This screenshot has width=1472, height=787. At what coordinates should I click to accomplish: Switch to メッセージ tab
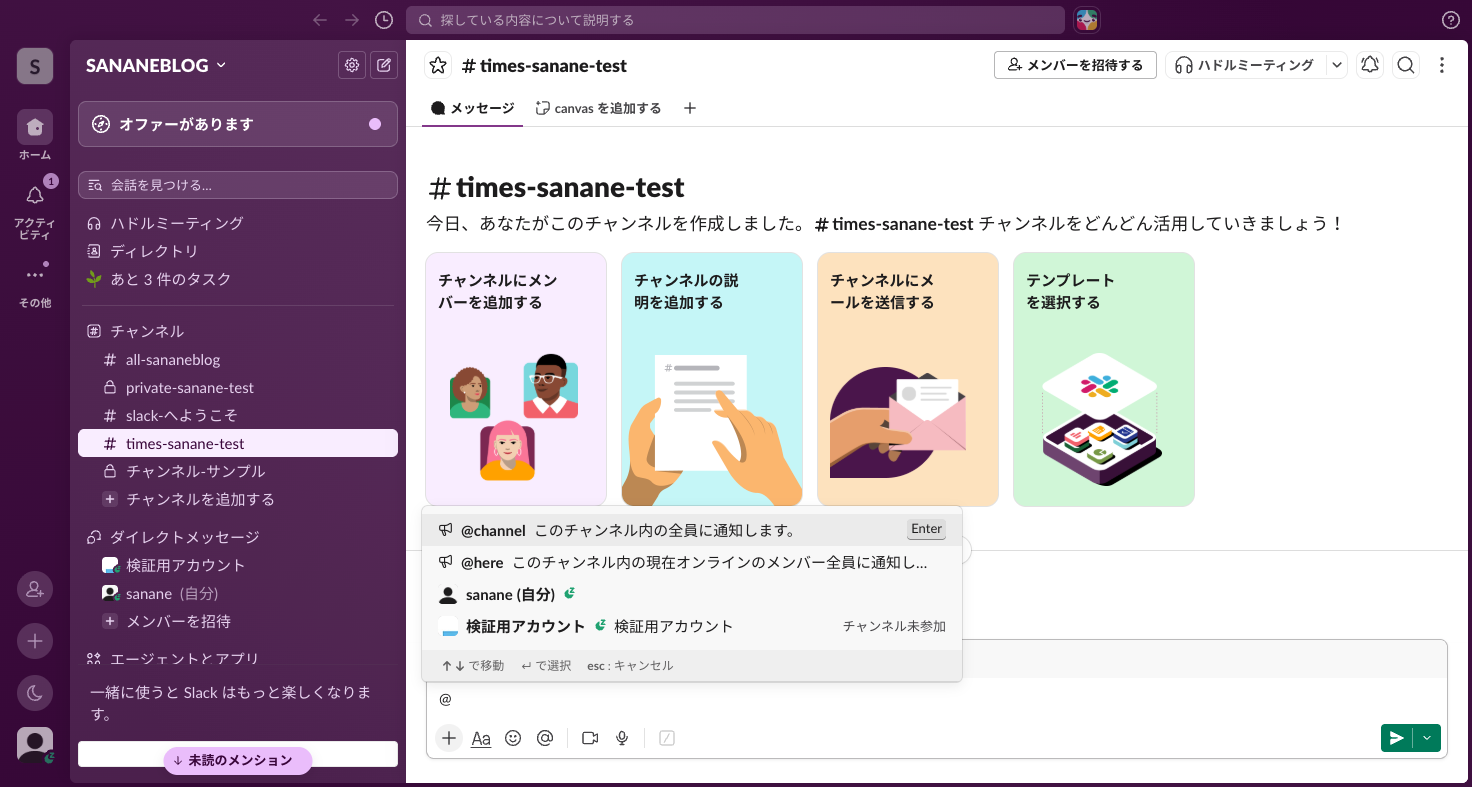tap(472, 108)
